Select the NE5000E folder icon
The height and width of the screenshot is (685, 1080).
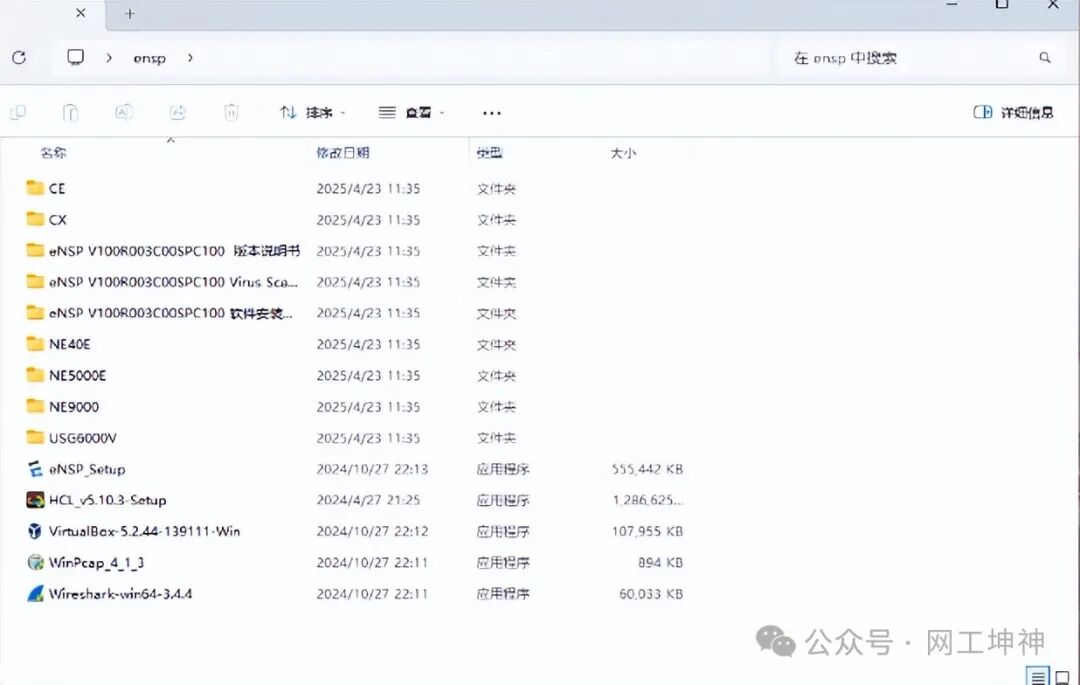[35, 375]
